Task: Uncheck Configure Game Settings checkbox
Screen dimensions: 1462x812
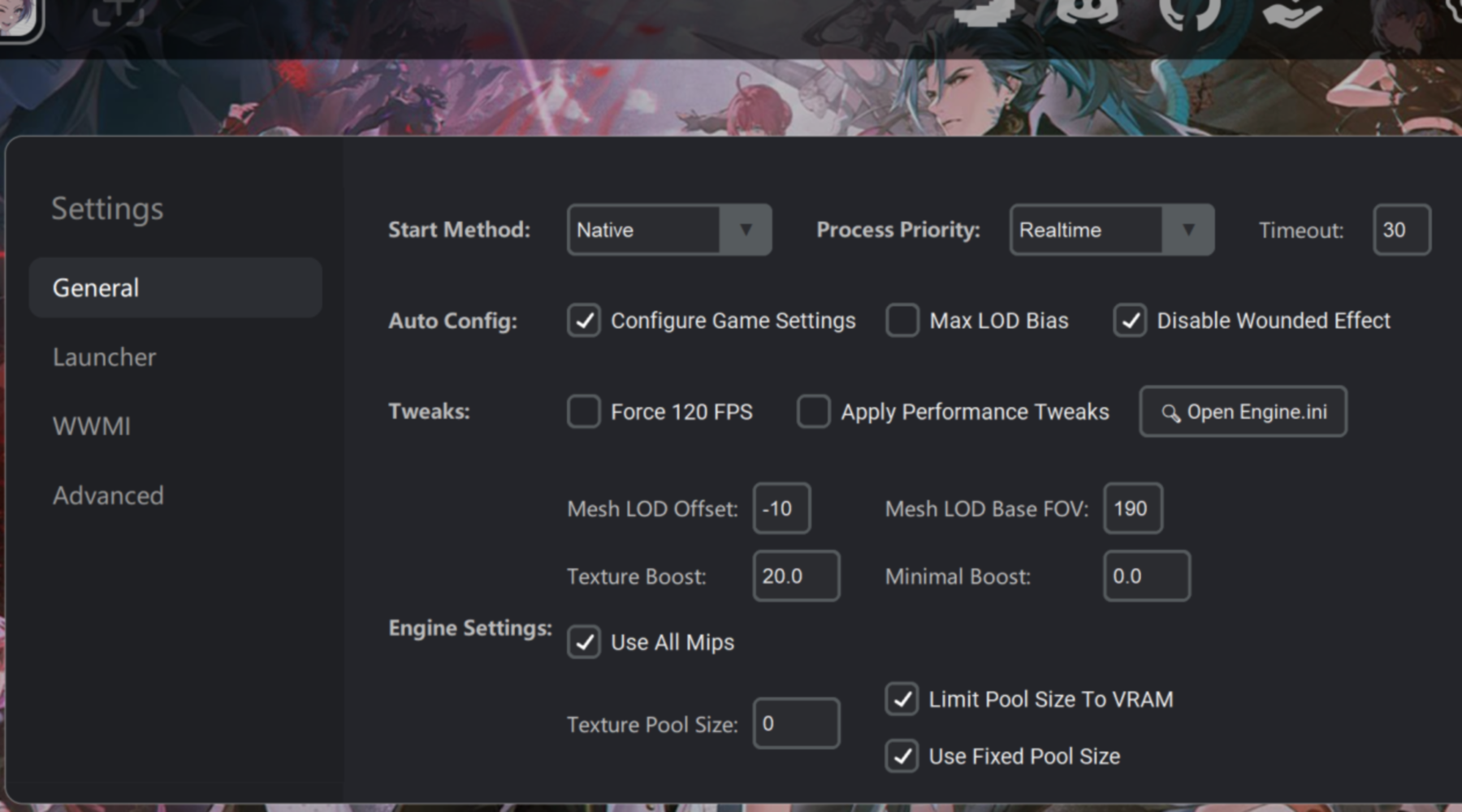Action: (584, 321)
